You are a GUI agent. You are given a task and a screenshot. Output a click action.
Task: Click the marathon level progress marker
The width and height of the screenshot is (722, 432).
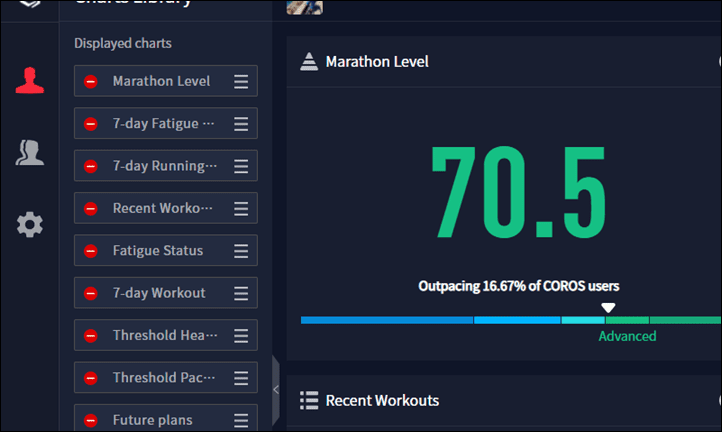tap(608, 307)
